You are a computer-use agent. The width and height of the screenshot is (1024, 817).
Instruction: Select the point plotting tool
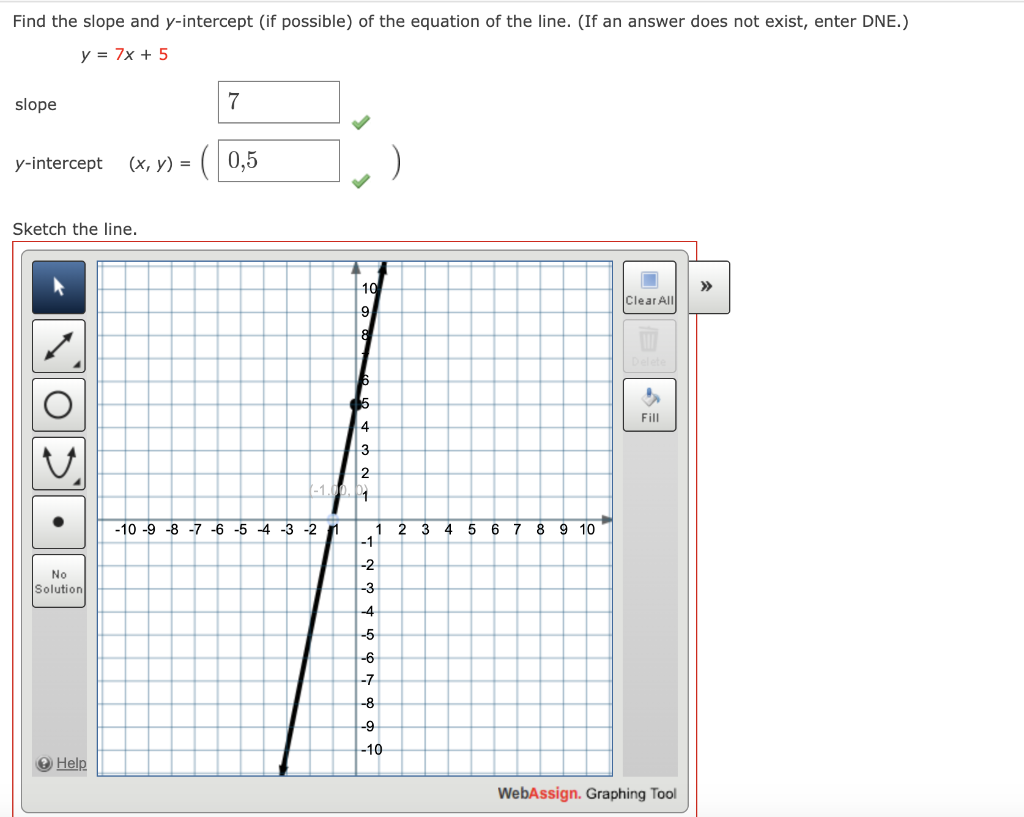point(58,521)
